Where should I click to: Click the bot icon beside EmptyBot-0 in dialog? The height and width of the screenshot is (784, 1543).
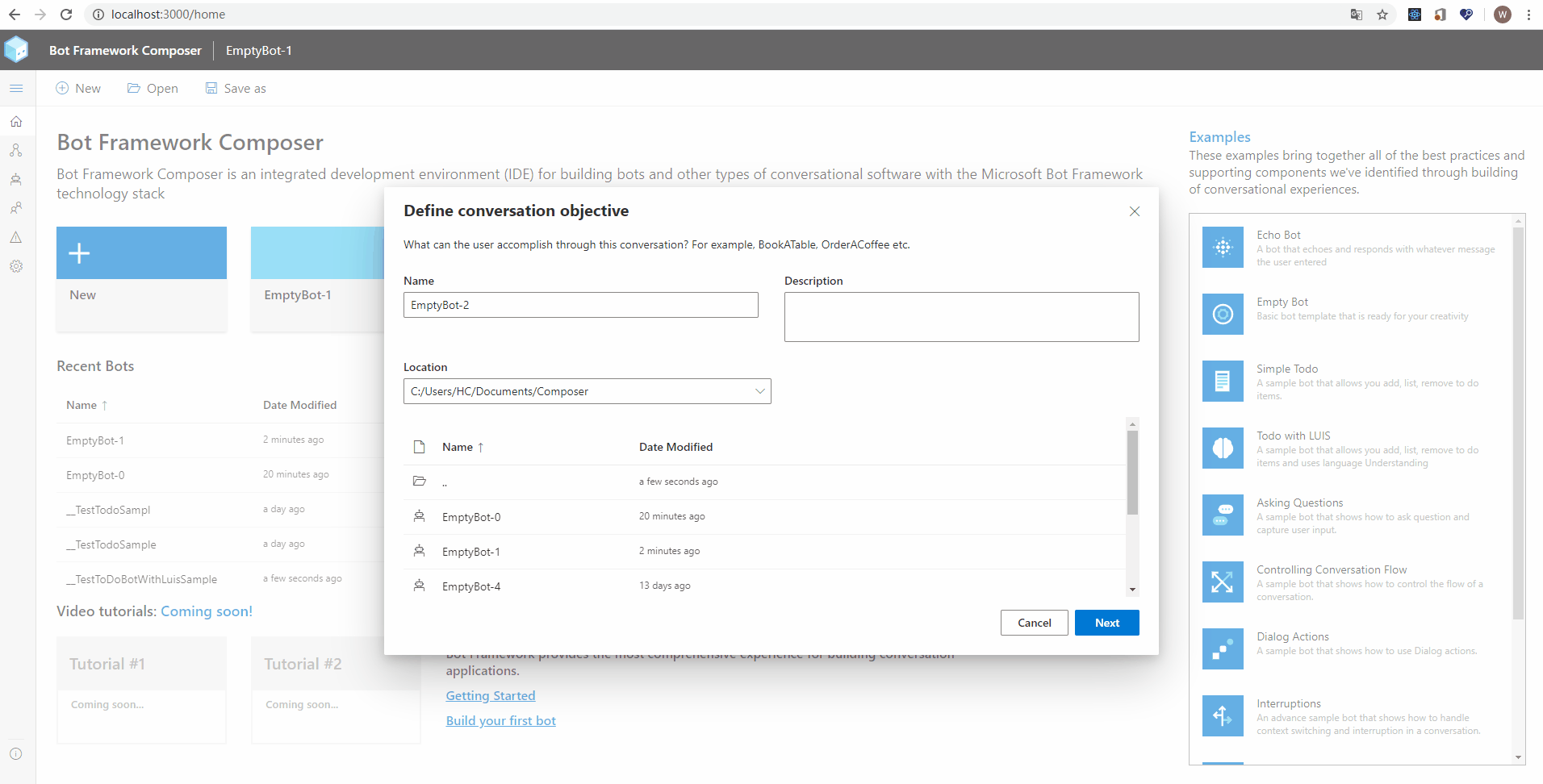(x=420, y=516)
